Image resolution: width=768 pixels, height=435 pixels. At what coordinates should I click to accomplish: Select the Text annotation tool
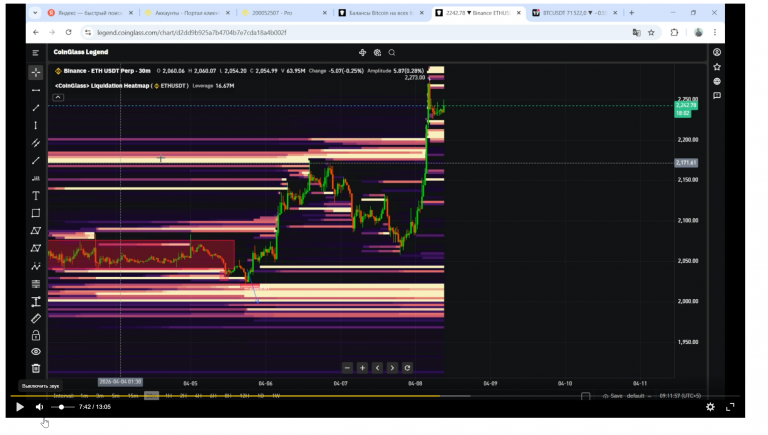tap(36, 196)
